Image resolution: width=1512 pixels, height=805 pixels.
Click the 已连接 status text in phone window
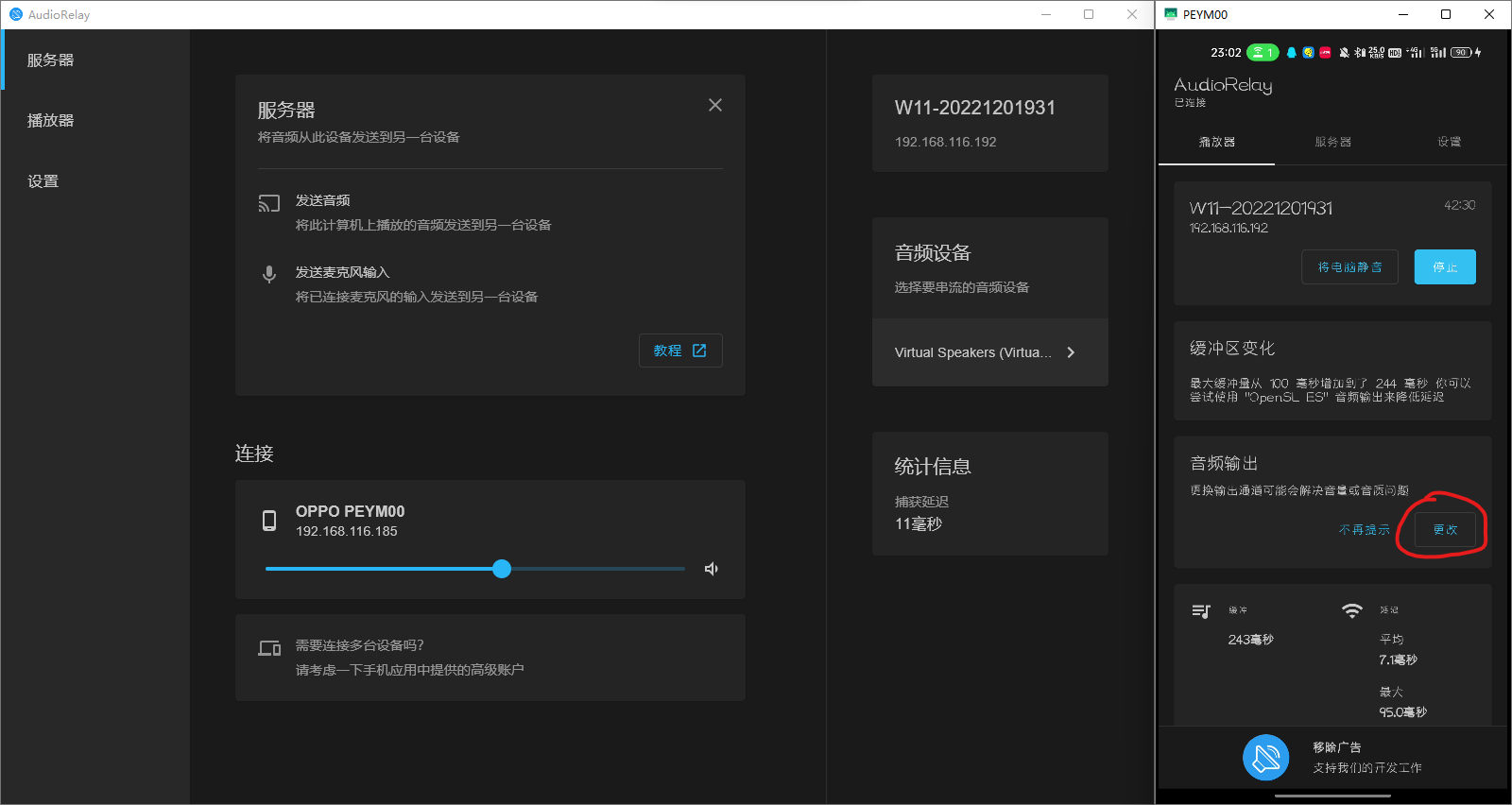point(1191,102)
